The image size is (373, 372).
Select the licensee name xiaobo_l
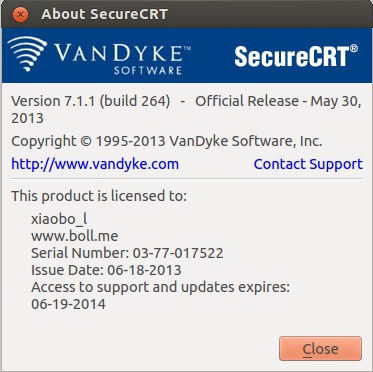click(59, 219)
